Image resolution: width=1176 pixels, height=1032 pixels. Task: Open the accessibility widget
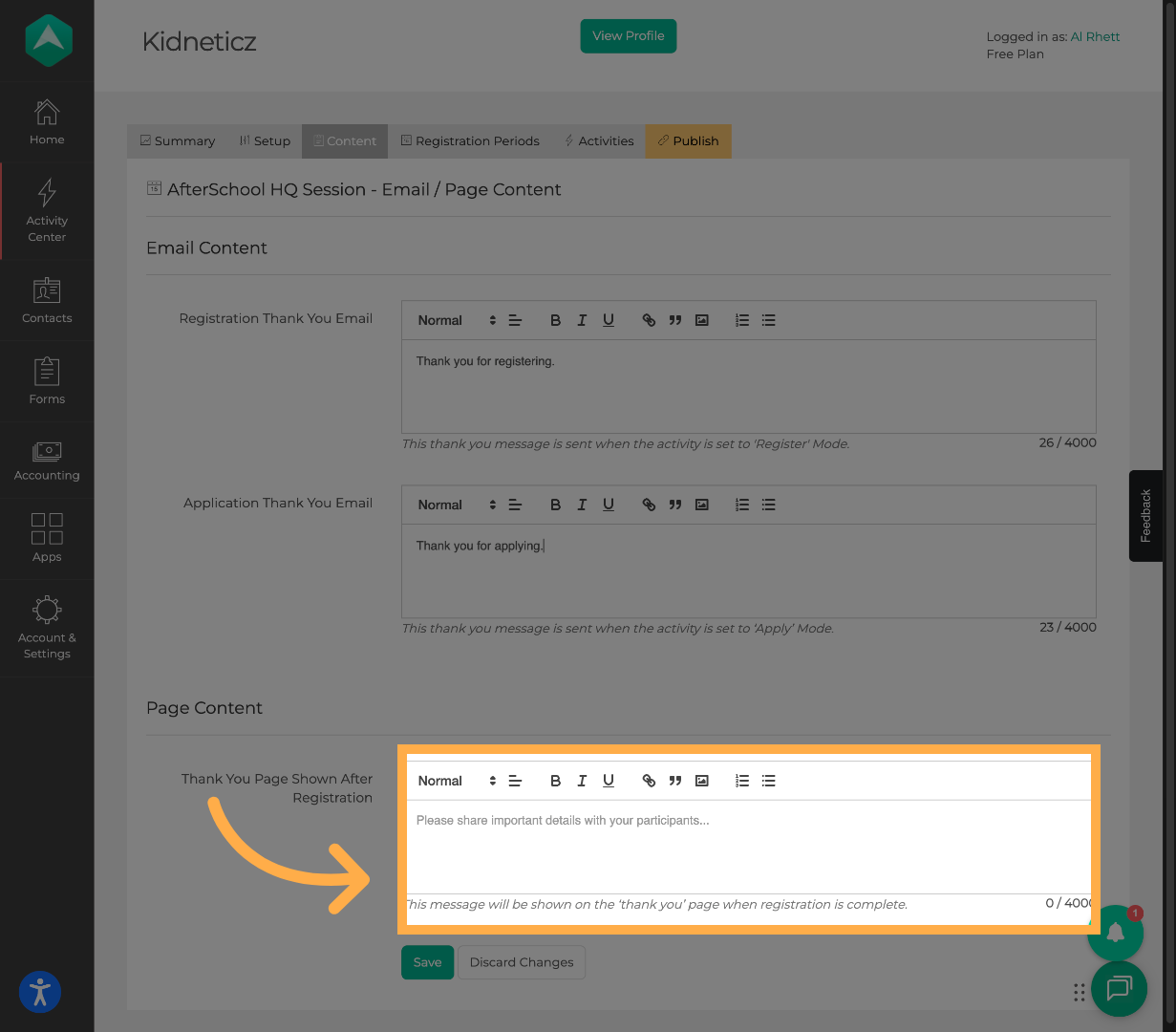(40, 992)
